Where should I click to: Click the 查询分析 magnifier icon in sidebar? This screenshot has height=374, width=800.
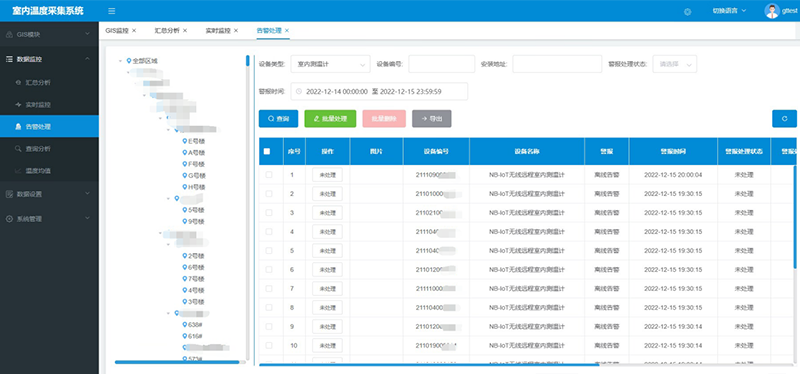pos(18,149)
